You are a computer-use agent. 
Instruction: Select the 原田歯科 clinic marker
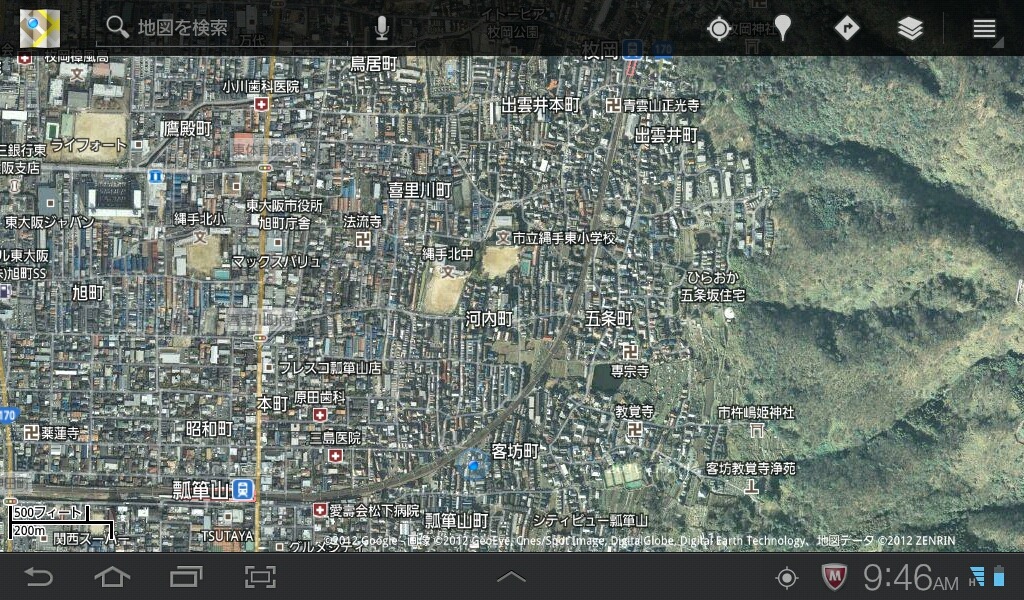319,414
